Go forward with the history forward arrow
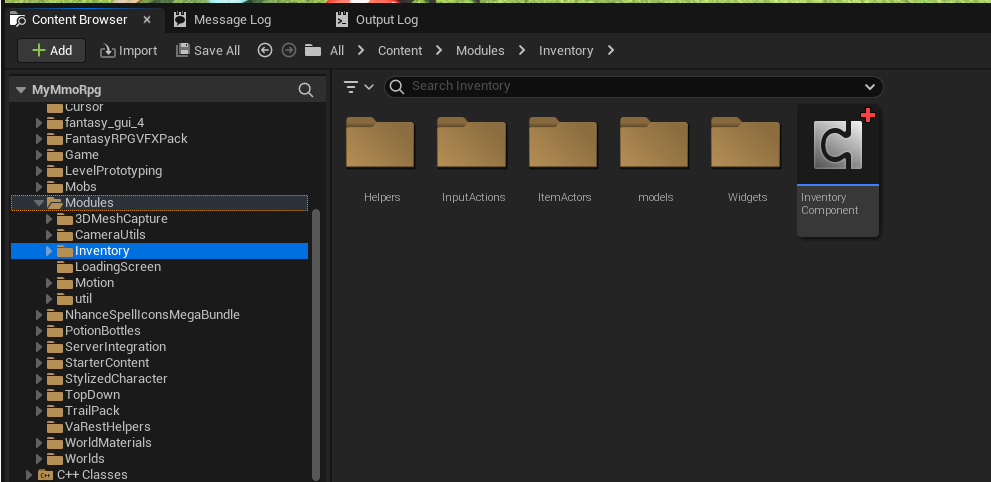 coord(289,50)
